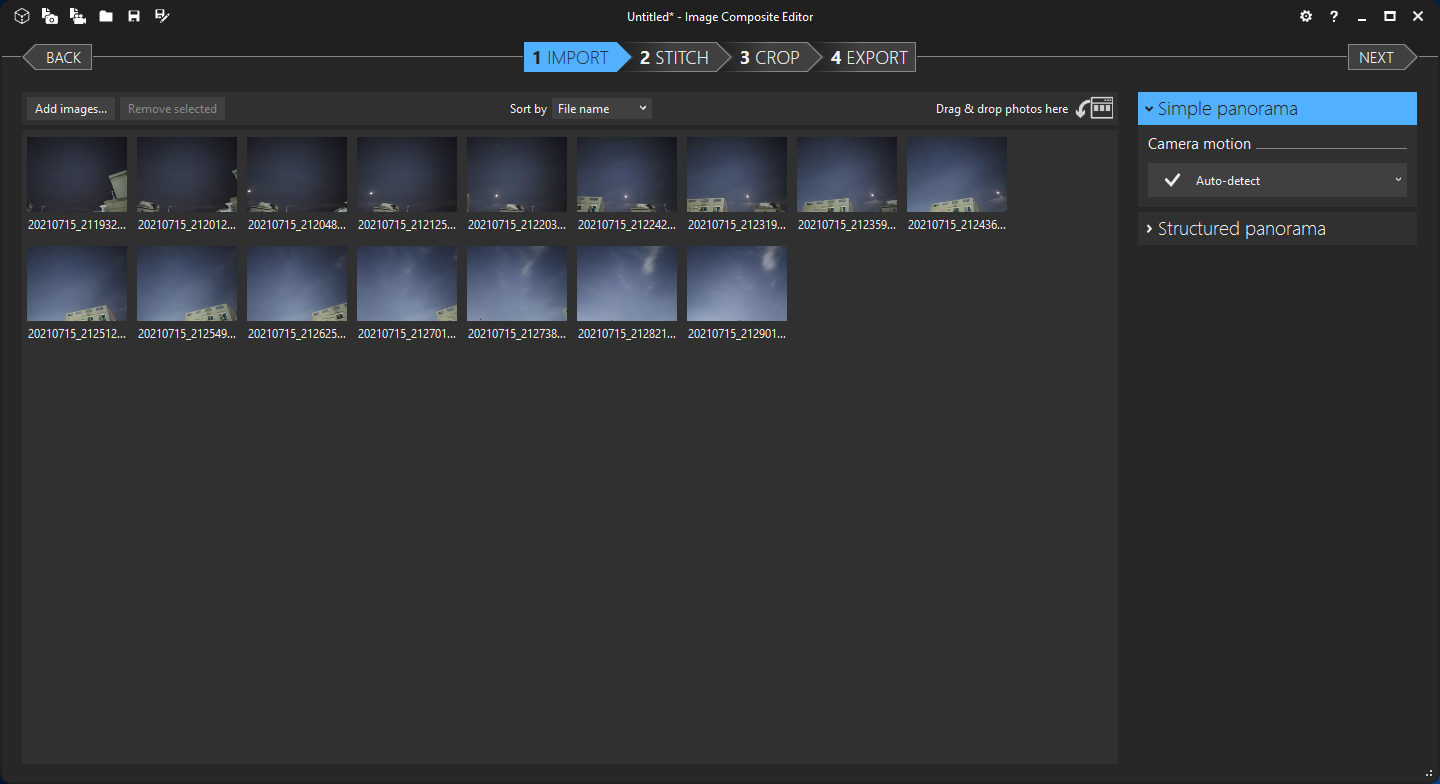This screenshot has width=1440, height=784.
Task: Open the Camera motion Auto-detect dropdown
Action: click(x=1277, y=180)
